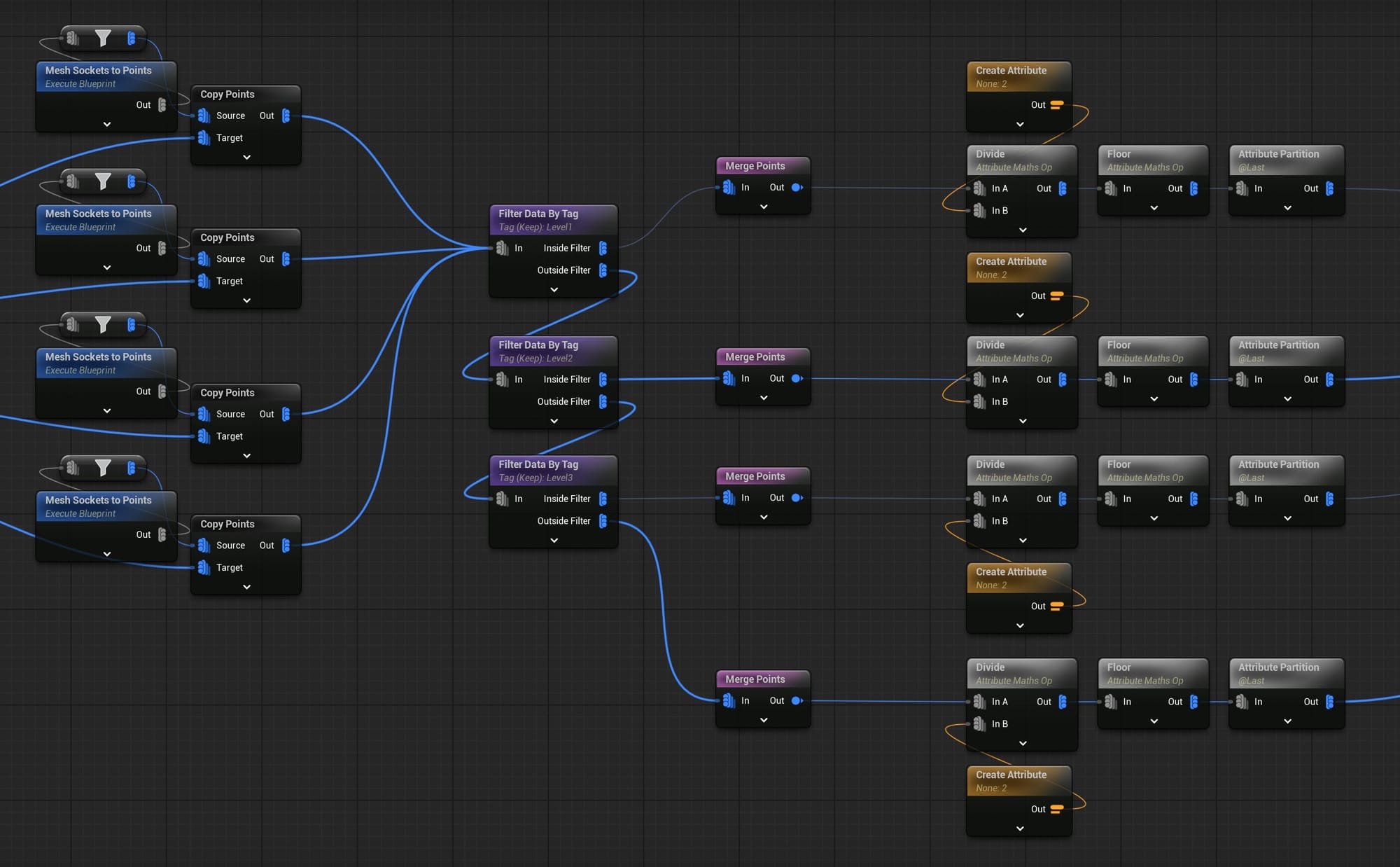Click the In B pin on the topmost Divide node
Screen dimensions: 1400x867
click(x=979, y=211)
